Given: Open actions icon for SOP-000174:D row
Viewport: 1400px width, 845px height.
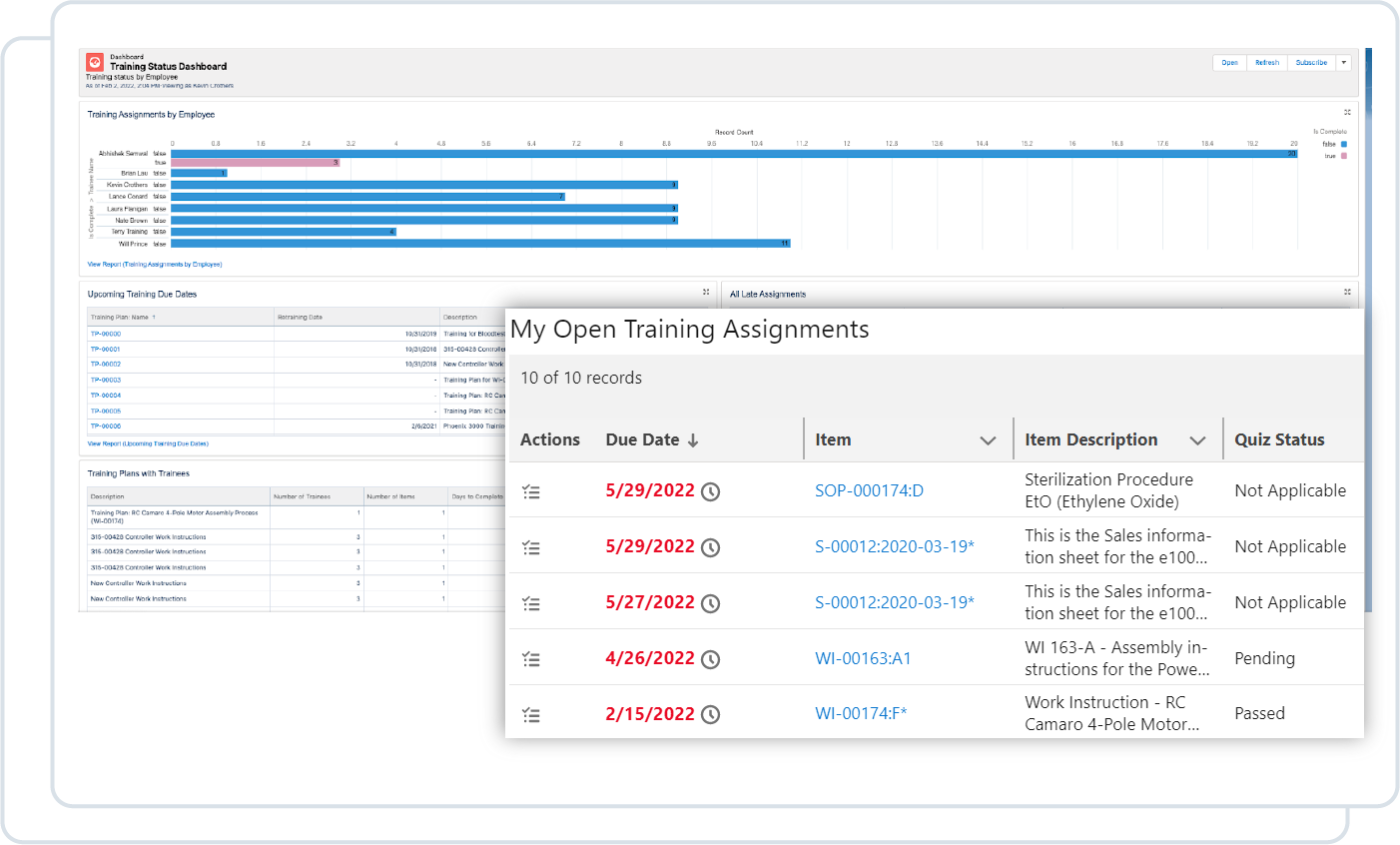Looking at the screenshot, I should pyautogui.click(x=531, y=491).
